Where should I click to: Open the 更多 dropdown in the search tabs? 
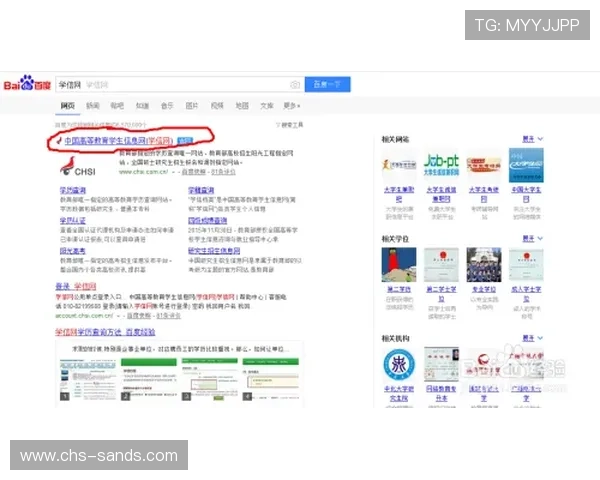click(292, 106)
